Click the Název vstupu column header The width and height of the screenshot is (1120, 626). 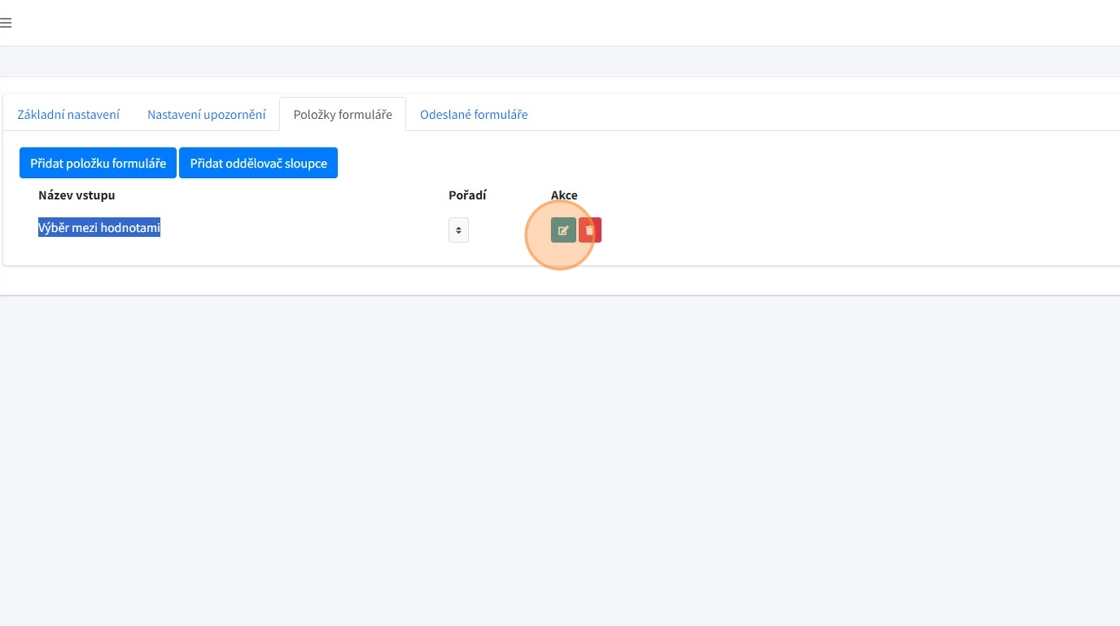77,195
